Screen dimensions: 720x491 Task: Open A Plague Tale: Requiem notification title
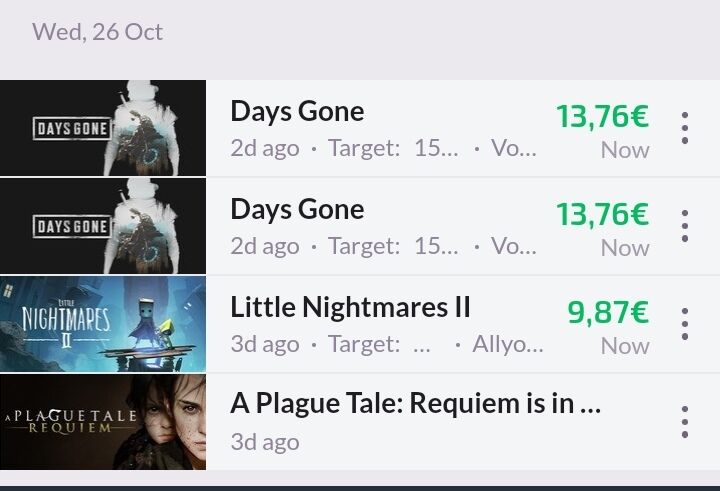click(x=416, y=404)
